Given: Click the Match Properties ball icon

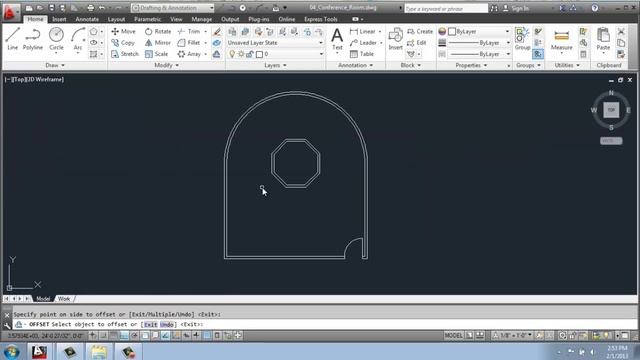Looking at the screenshot, I should 442,31.
